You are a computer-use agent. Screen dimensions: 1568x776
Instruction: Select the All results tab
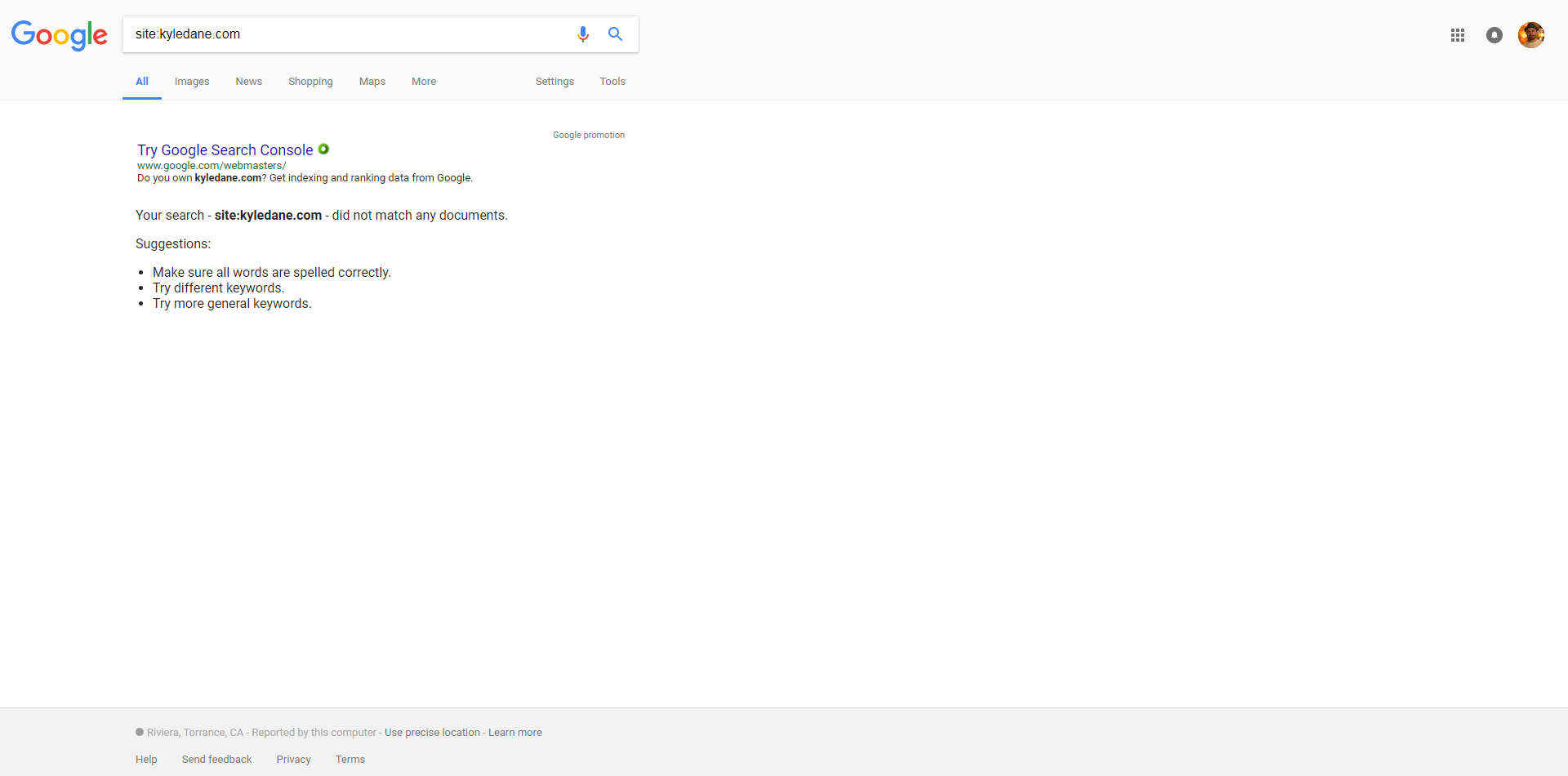(x=142, y=82)
